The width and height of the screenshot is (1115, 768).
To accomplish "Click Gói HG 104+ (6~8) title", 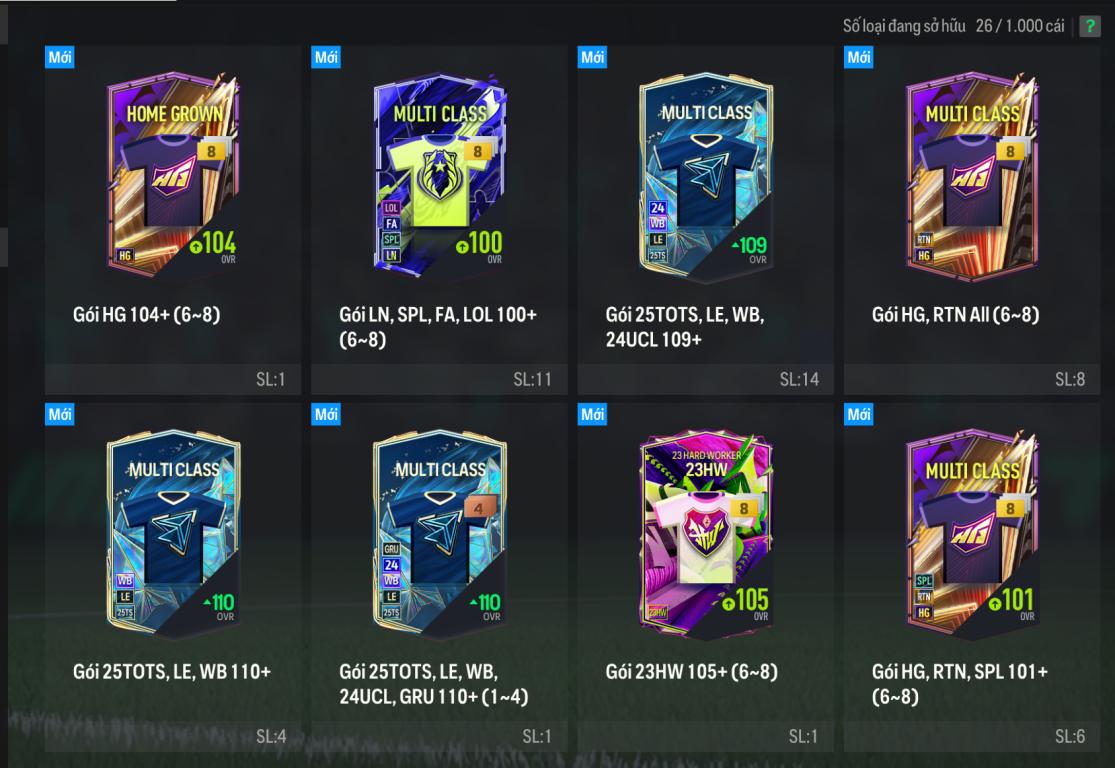I will [146, 314].
